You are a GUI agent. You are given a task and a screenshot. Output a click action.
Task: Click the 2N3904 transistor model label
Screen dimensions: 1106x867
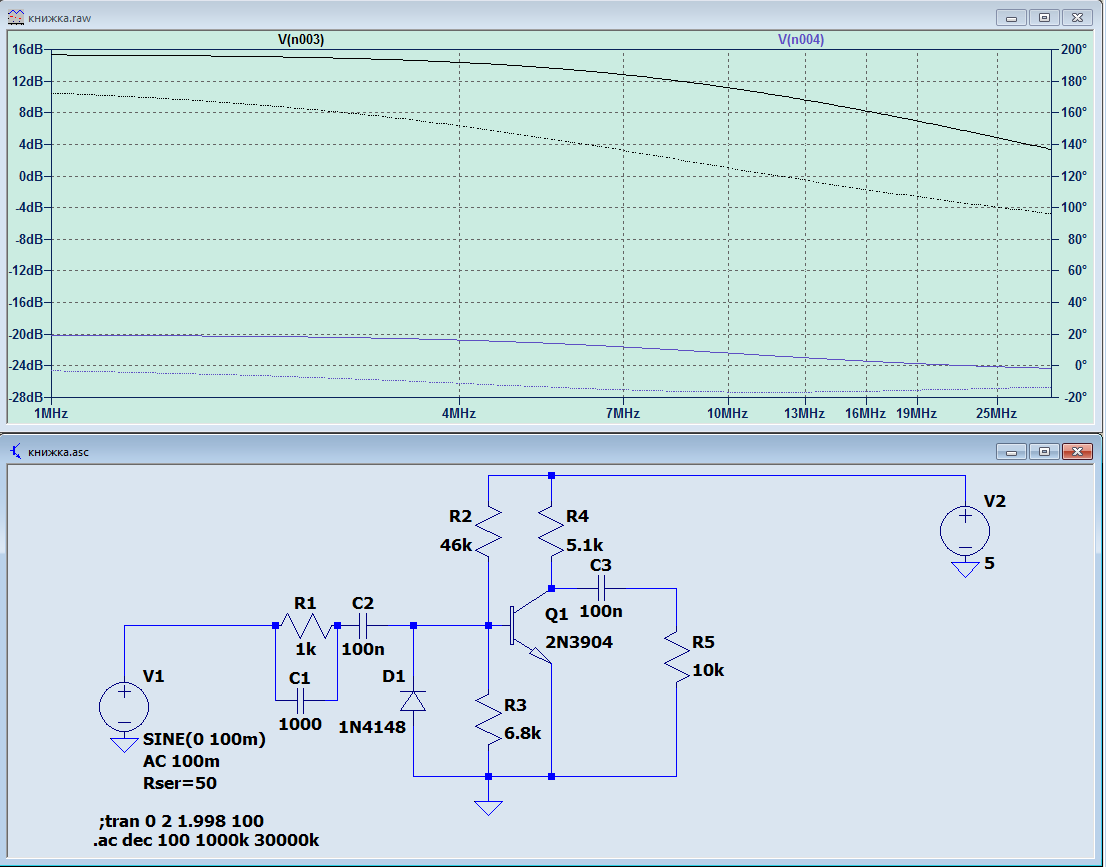pos(578,642)
